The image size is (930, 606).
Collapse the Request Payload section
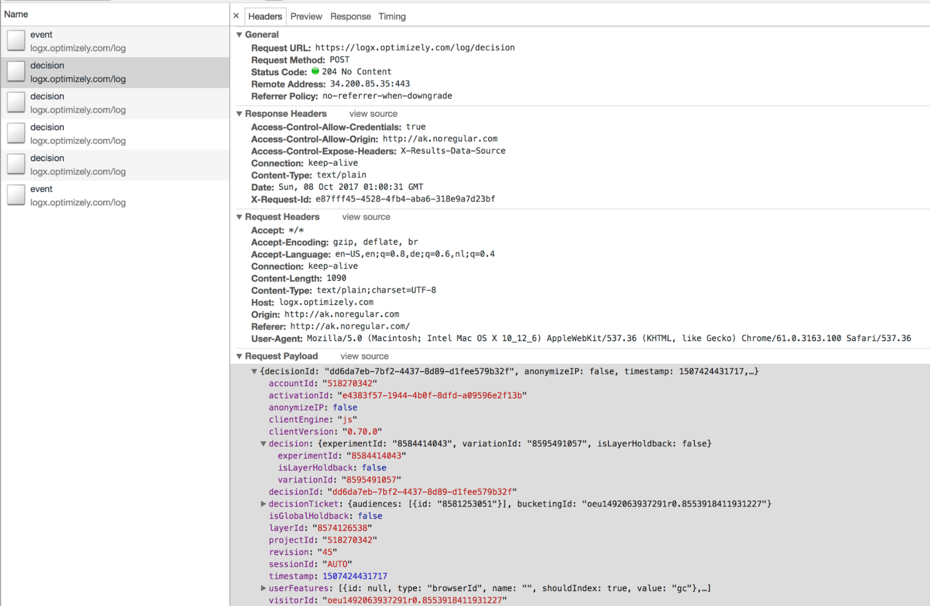click(x=240, y=356)
